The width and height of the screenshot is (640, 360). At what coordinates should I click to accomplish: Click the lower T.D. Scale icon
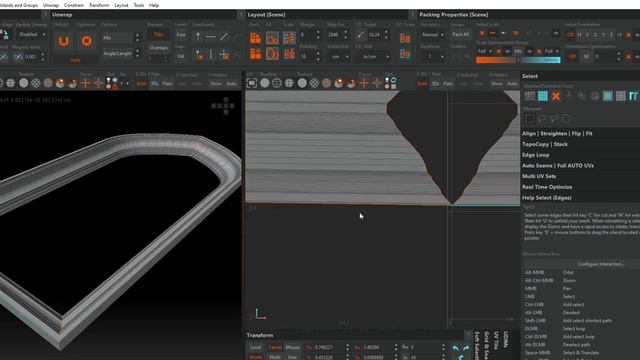[x=405, y=54]
